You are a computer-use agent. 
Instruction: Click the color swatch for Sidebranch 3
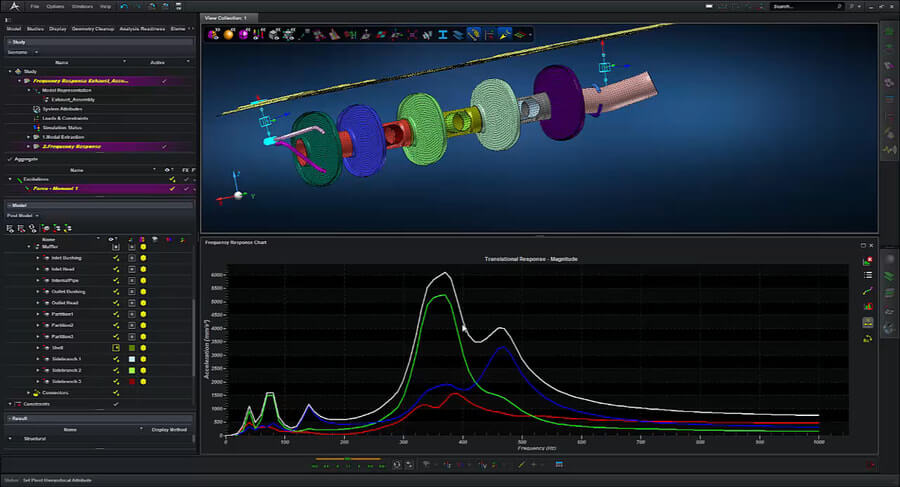131,381
